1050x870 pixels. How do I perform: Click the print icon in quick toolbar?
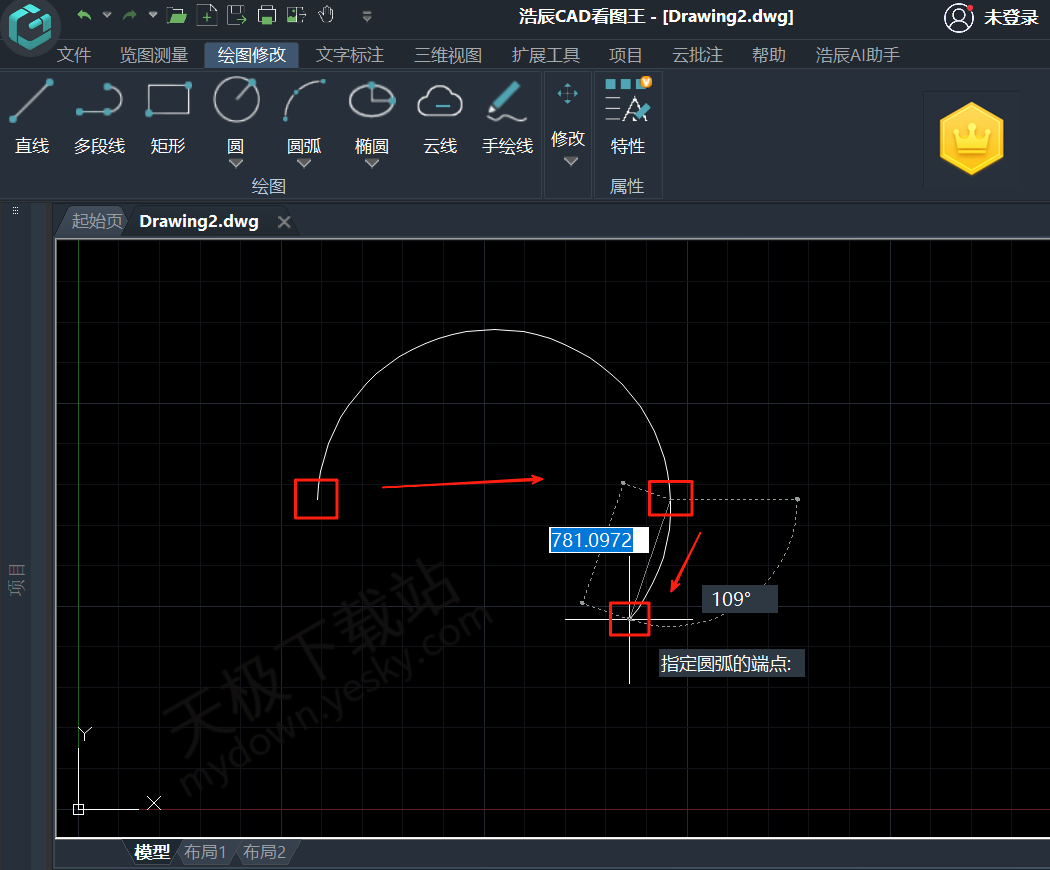(267, 15)
